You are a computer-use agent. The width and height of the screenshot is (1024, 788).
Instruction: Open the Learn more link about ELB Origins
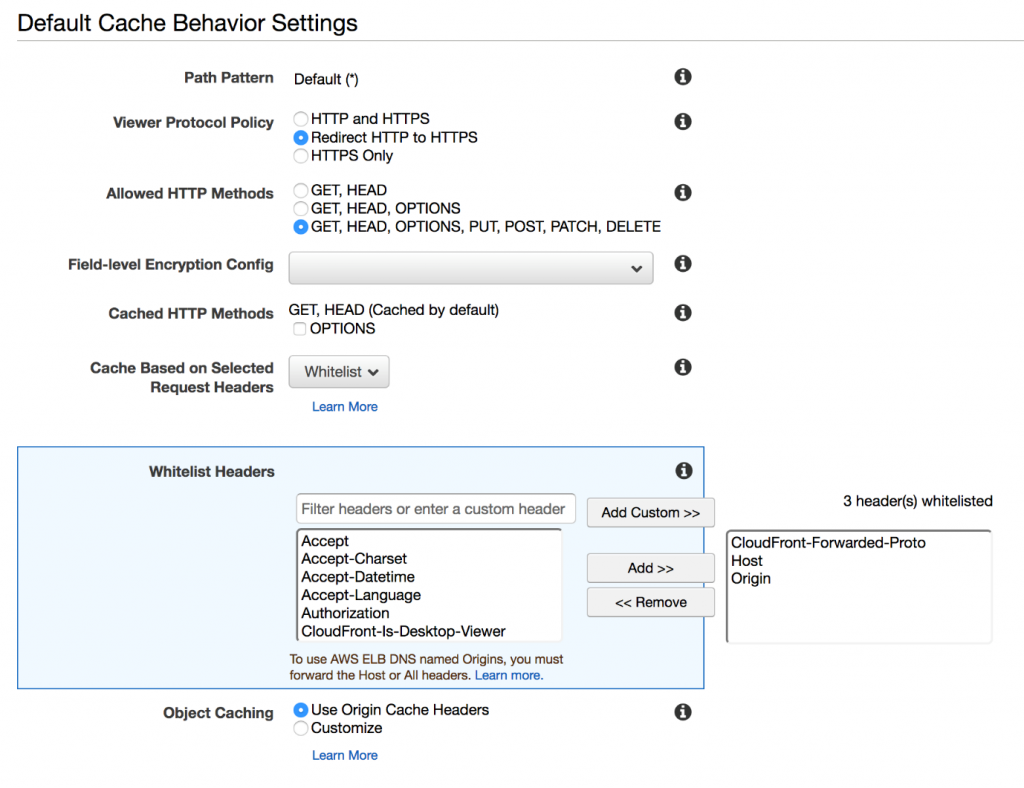[x=509, y=676]
